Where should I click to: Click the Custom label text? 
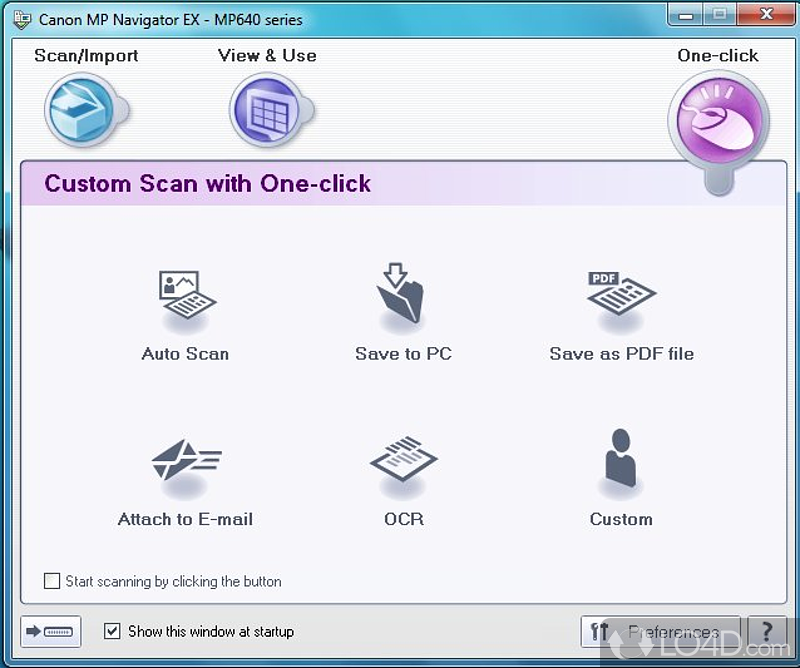pyautogui.click(x=621, y=519)
